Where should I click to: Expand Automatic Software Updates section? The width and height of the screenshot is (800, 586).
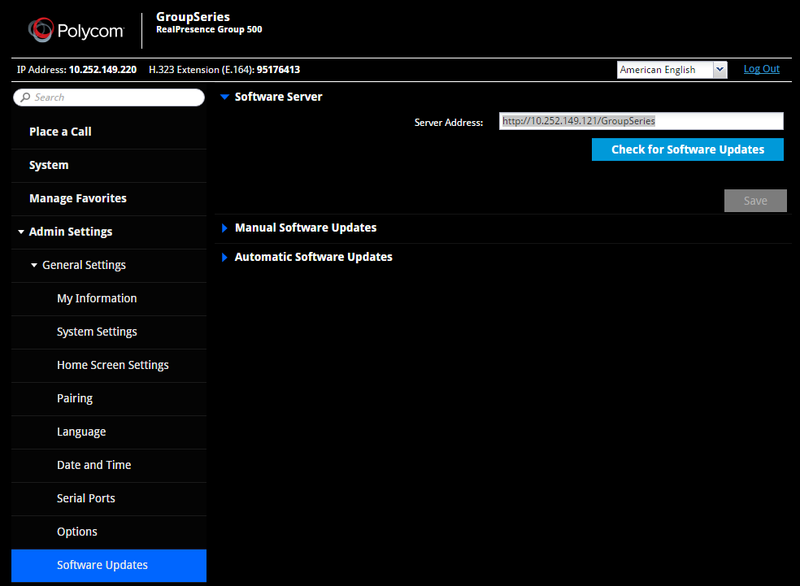pos(226,257)
